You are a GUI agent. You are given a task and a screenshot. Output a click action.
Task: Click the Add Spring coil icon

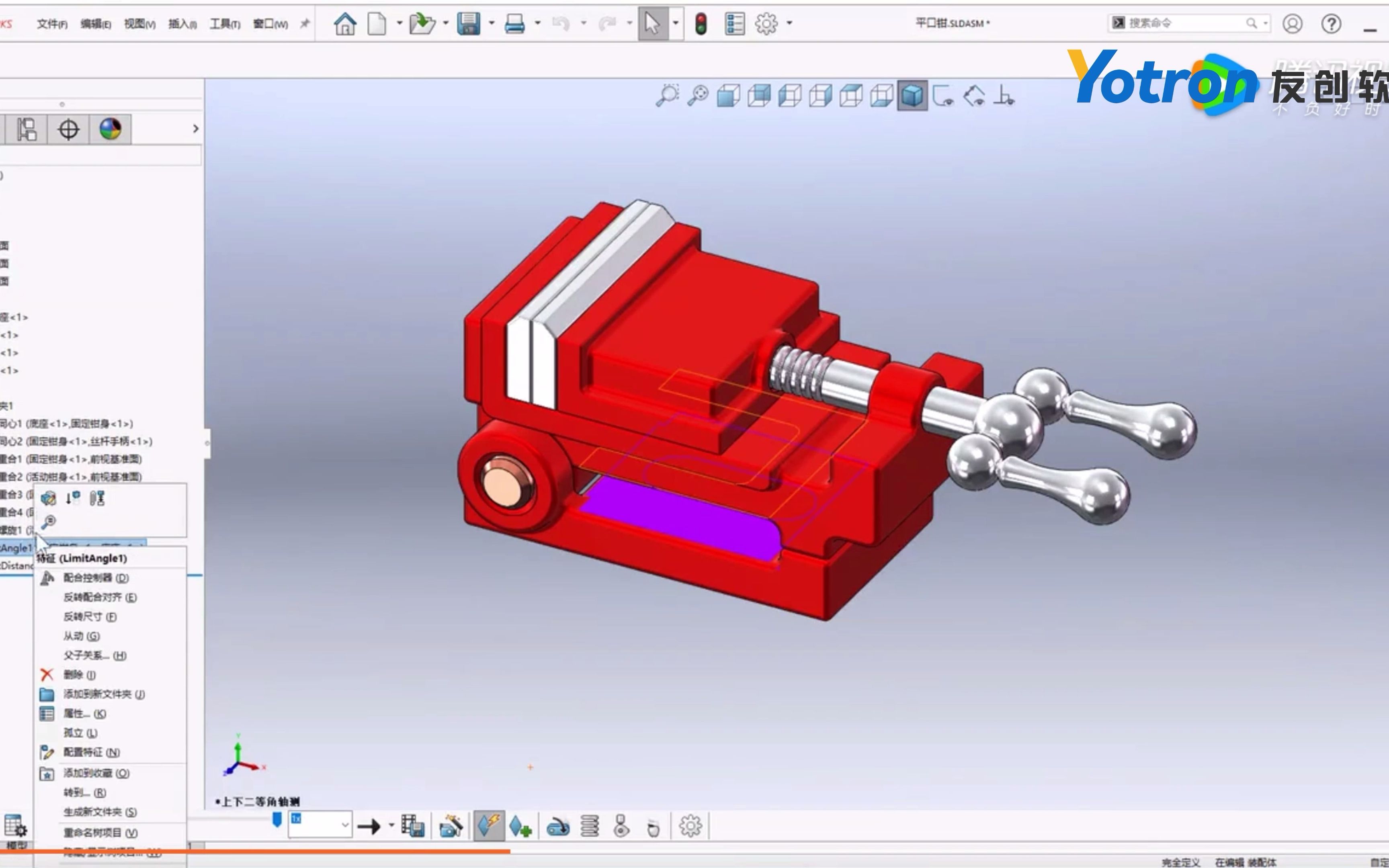pyautogui.click(x=590, y=826)
